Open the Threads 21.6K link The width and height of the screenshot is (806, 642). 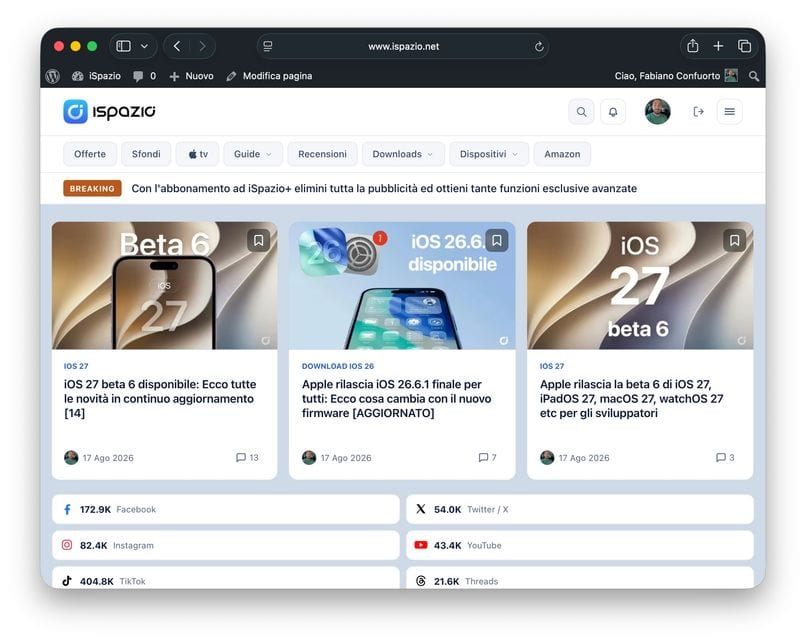[580, 578]
